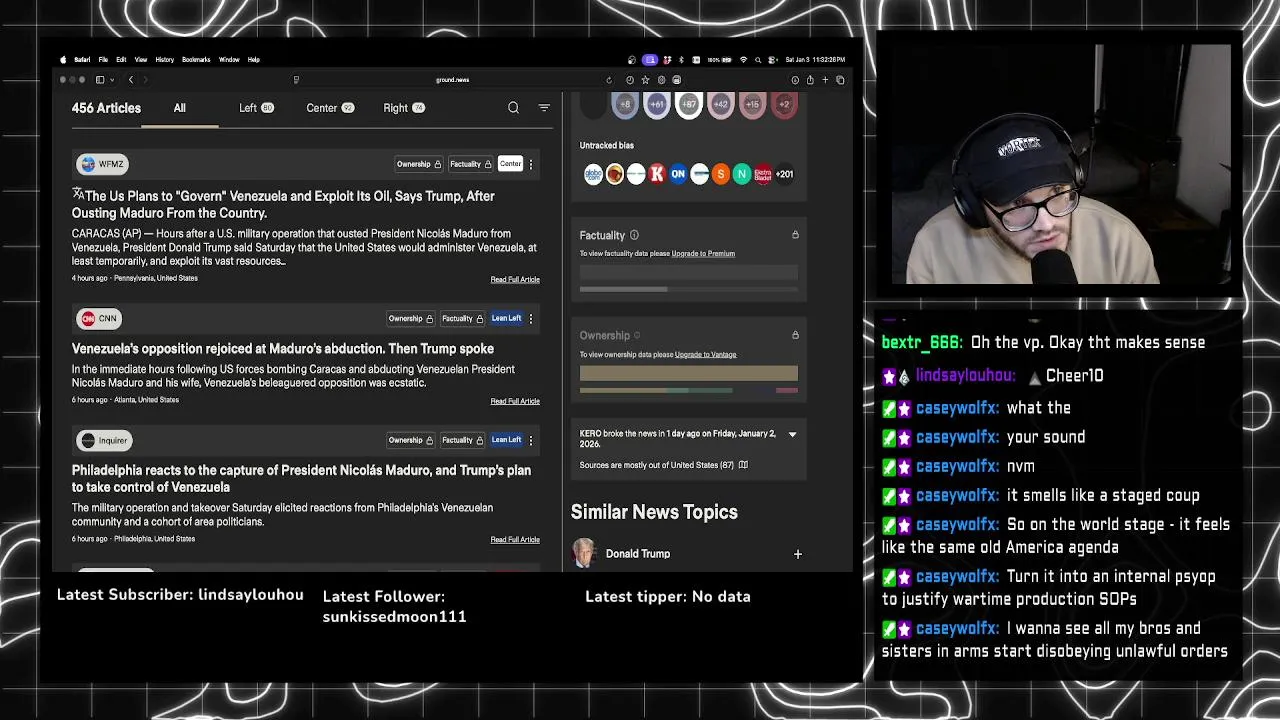Select the +87 center bias bubble
This screenshot has height=720, width=1280.
tap(688, 104)
